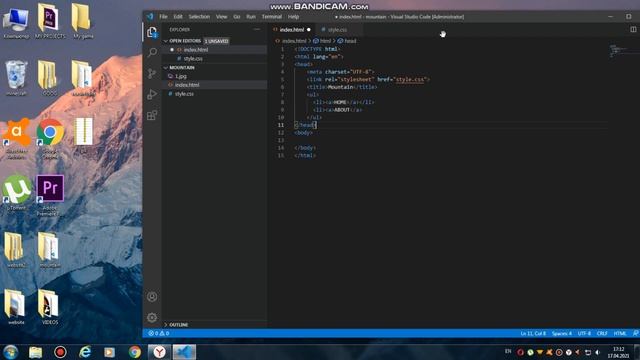640x360 pixels.
Task: Open the Extensions view
Action: pyautogui.click(x=152, y=115)
